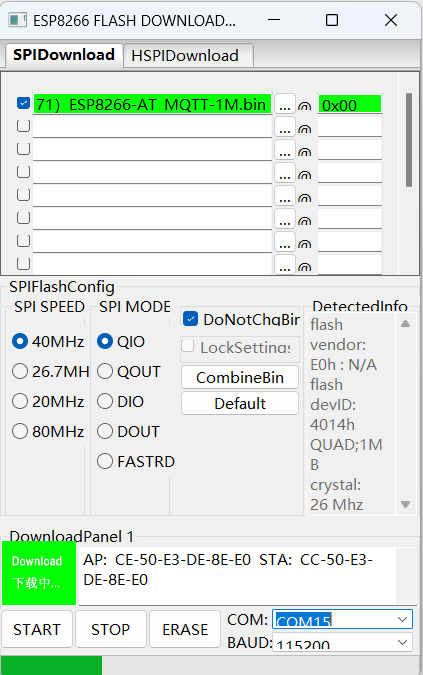This screenshot has width=423, height=675.
Task: Uncheck the ESP8266-AT_MQTT-1M.bin file checkbox
Action: pyautogui.click(x=23, y=103)
